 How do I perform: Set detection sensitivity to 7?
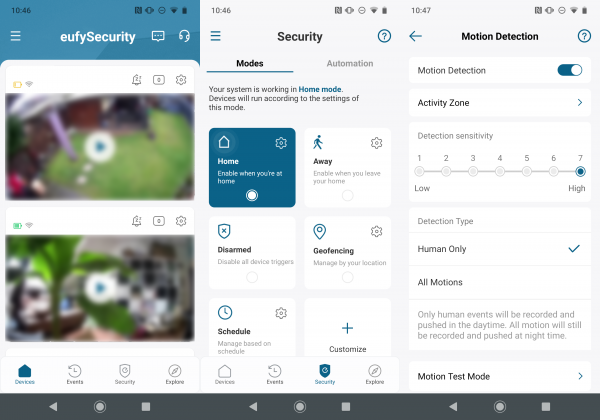[x=580, y=171]
